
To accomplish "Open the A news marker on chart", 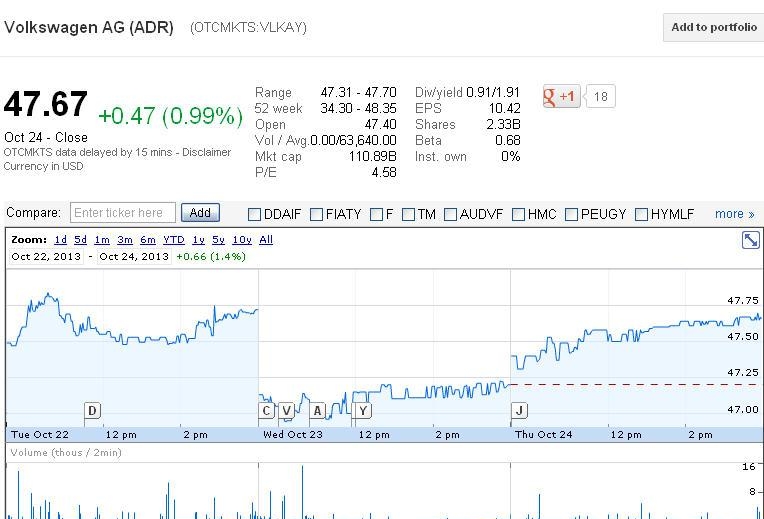I will [x=317, y=411].
